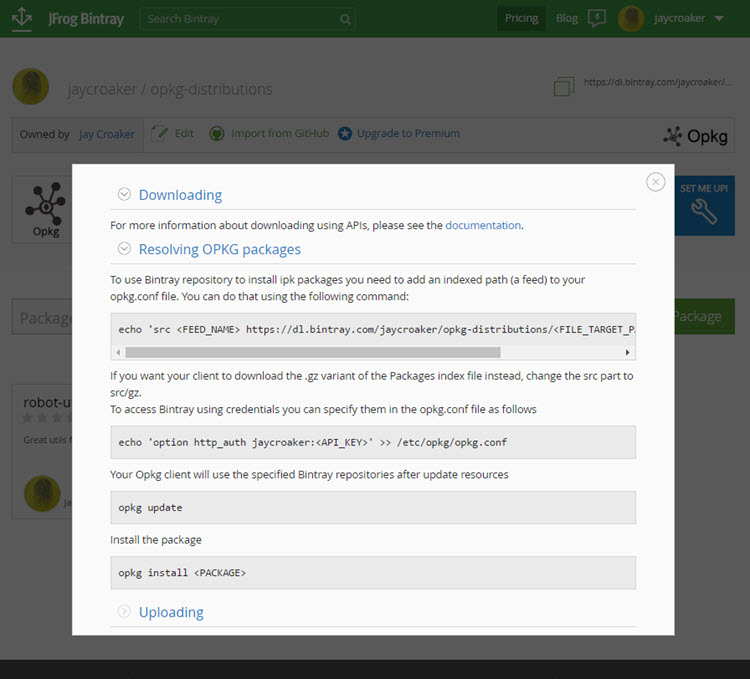Viewport: 750px width, 679px height.
Task: Click the Import from GitHub icon
Action: (216, 133)
